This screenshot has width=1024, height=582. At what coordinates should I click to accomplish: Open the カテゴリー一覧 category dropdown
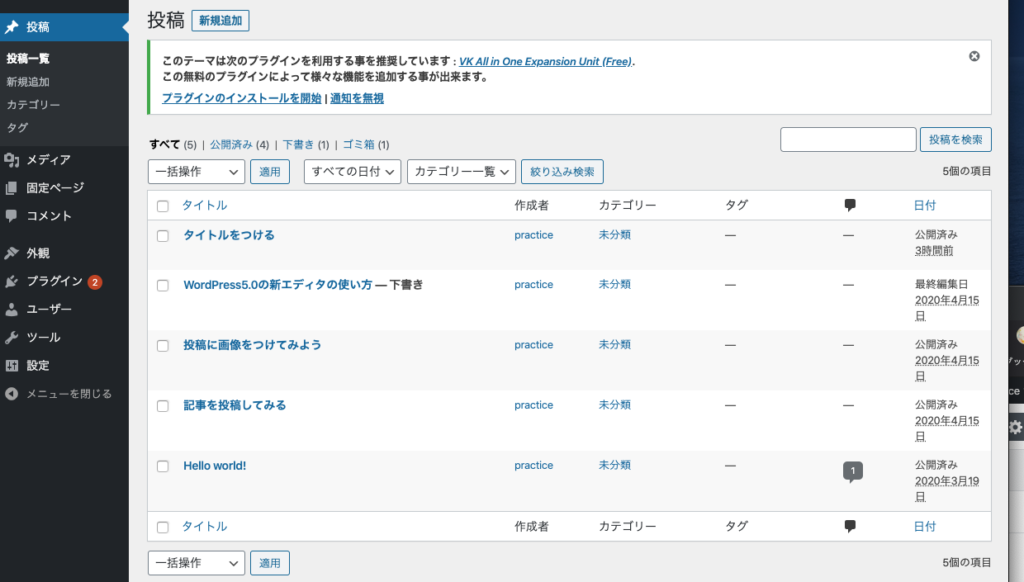461,172
